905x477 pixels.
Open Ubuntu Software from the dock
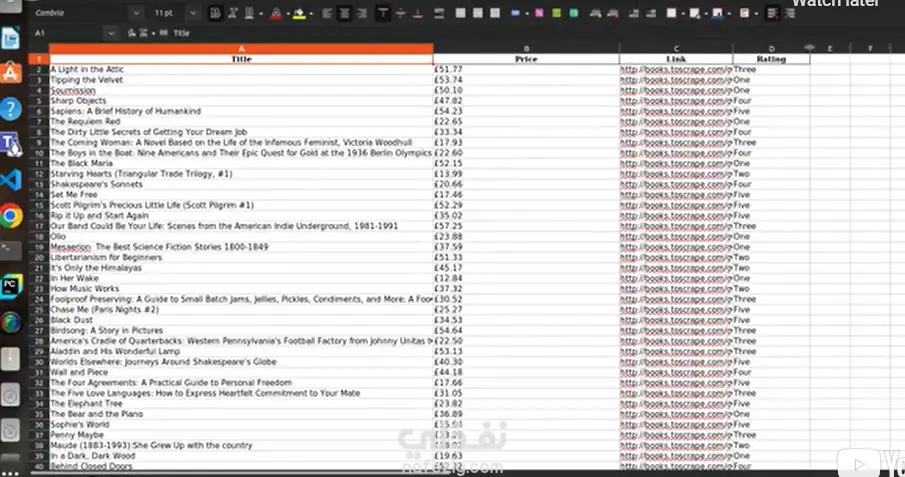[11, 73]
